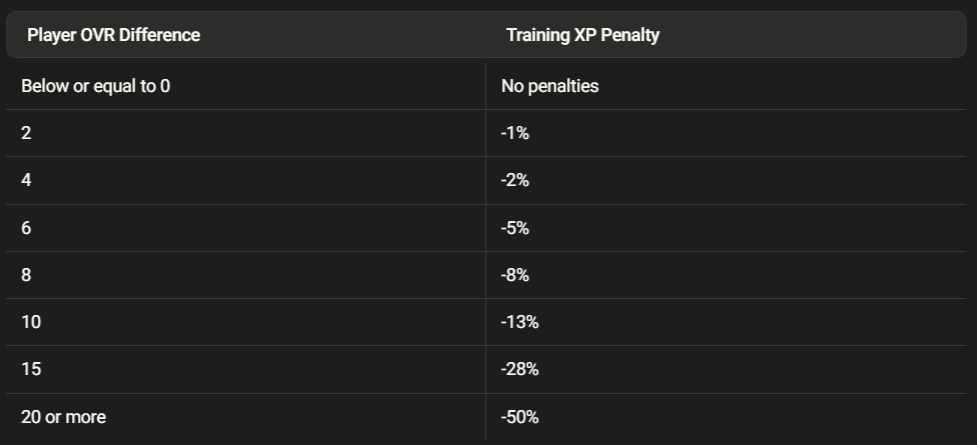The height and width of the screenshot is (445, 977).
Task: Select the OVR difference value 8
Action: (26, 275)
